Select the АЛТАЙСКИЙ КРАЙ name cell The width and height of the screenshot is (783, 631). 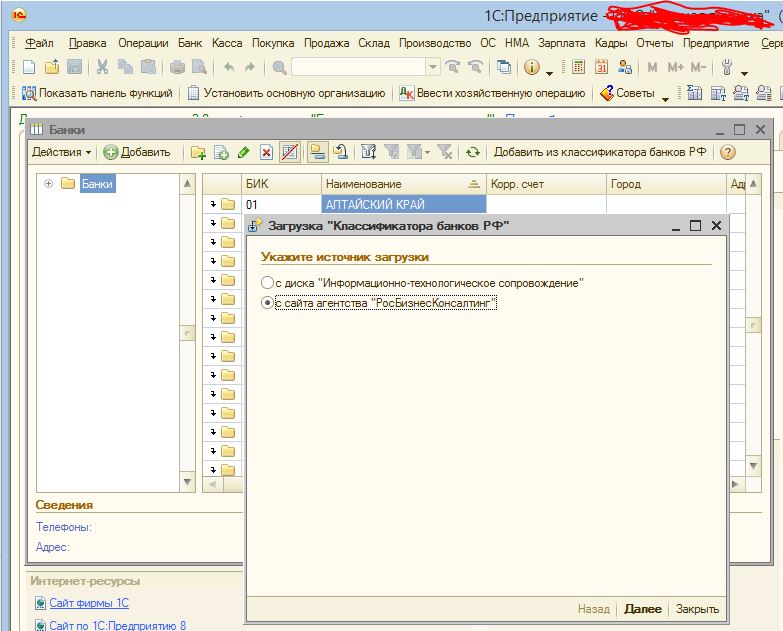tap(403, 204)
